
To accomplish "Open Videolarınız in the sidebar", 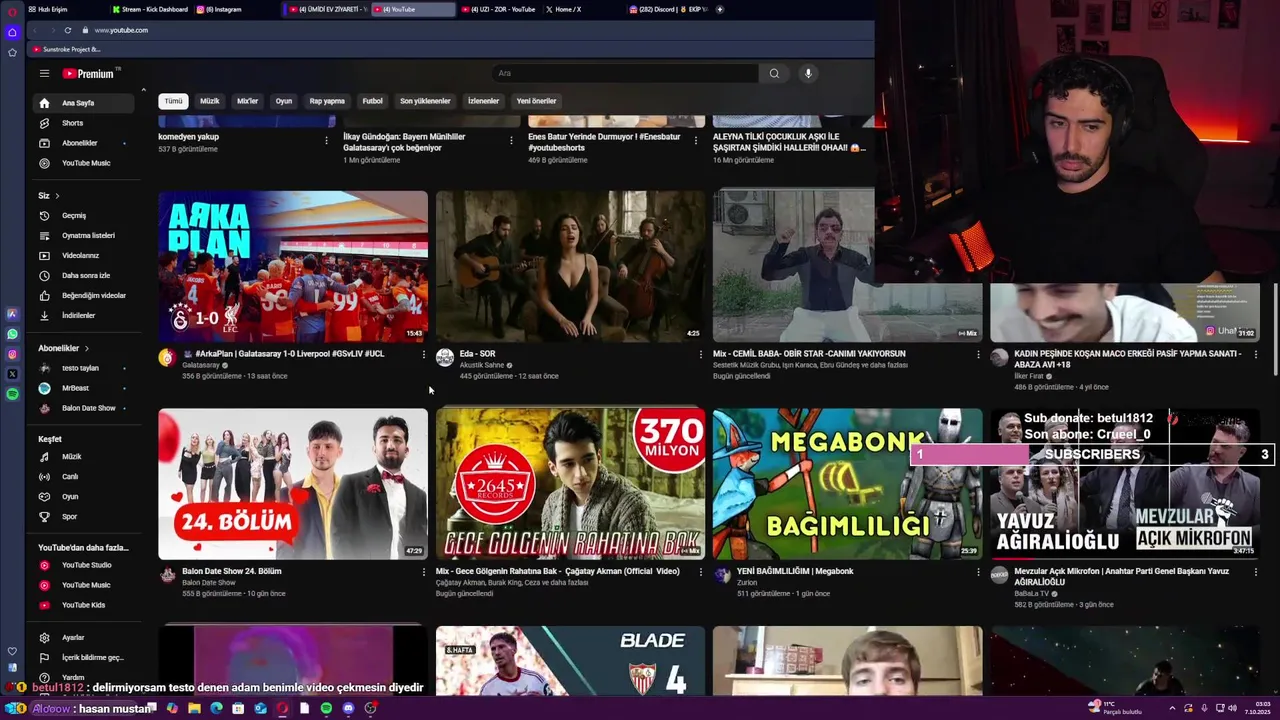I will tap(81, 255).
